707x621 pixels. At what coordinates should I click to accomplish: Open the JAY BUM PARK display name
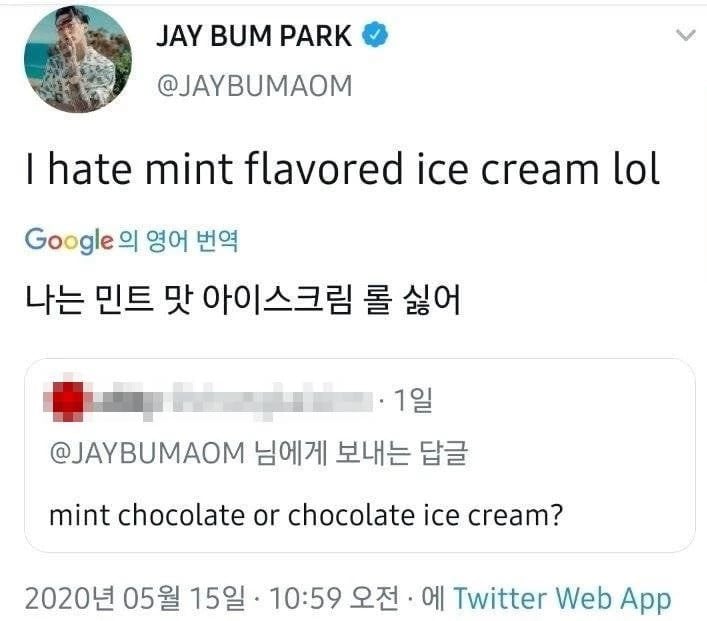(x=254, y=35)
